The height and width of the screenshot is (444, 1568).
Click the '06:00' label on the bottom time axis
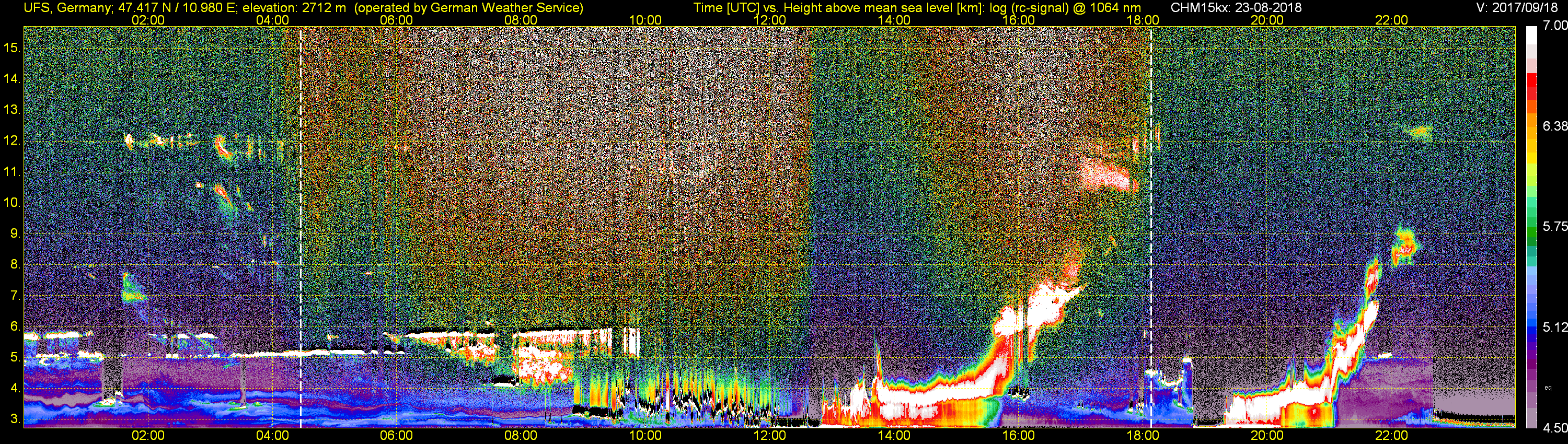pos(396,436)
